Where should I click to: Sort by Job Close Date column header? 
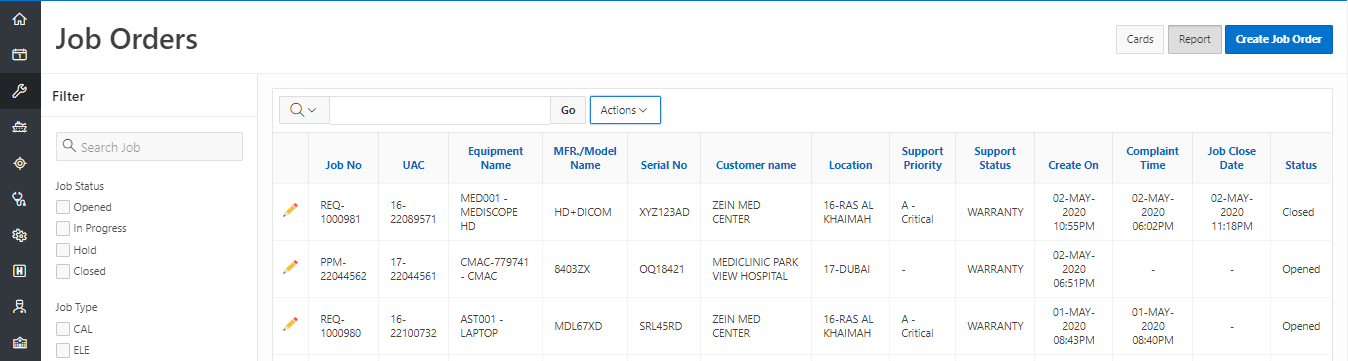click(x=1231, y=158)
